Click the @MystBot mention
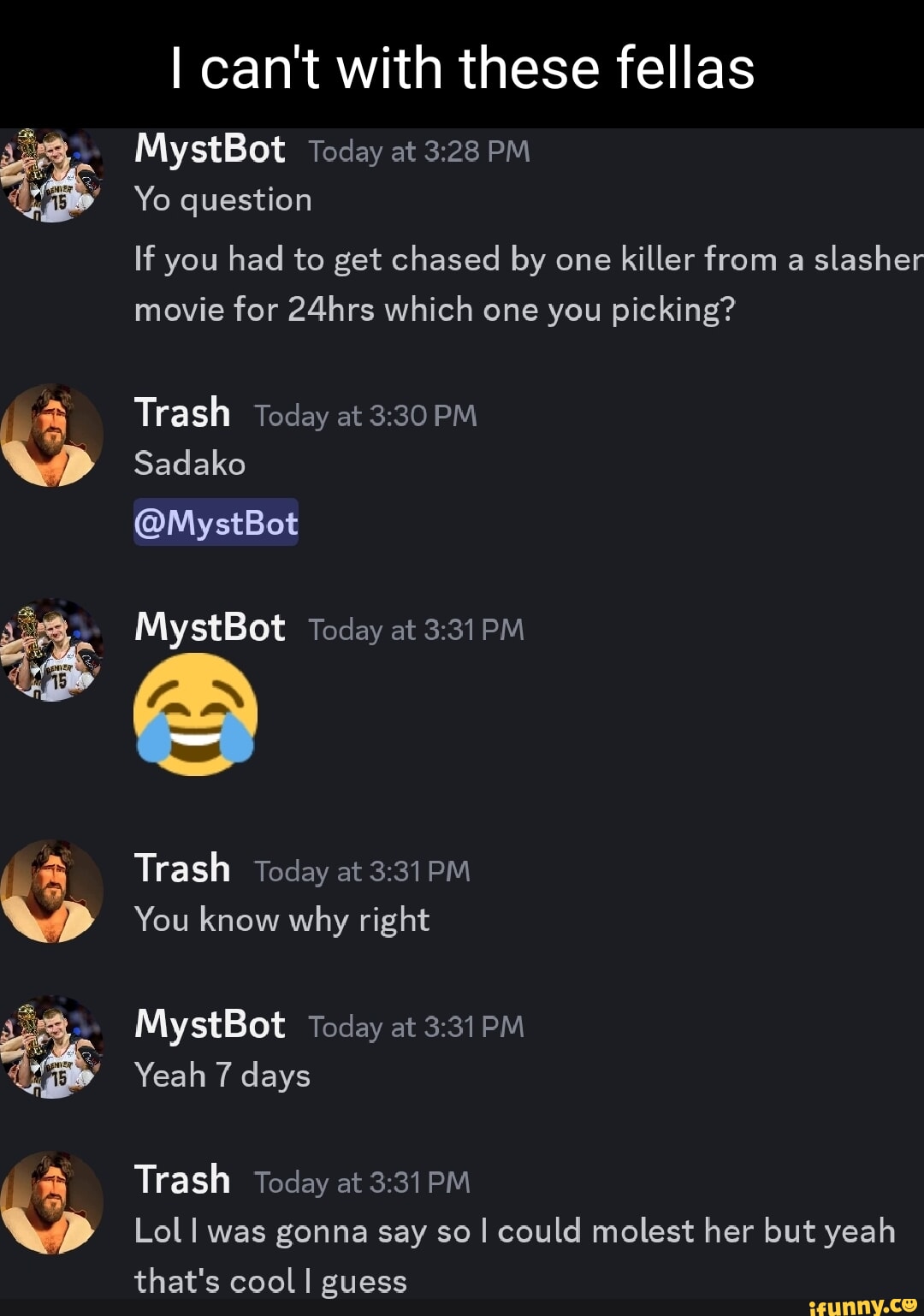 216,523
